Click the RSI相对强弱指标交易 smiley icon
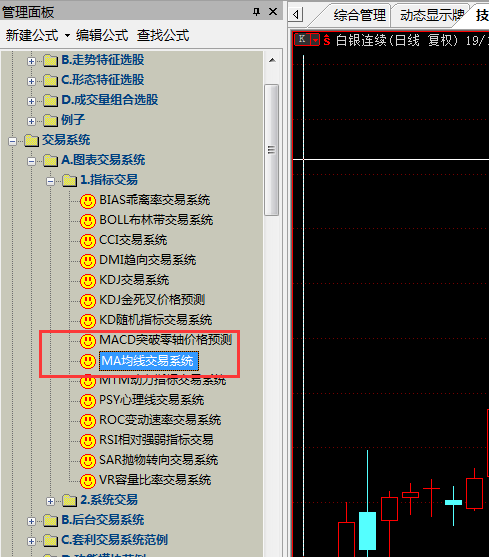 tap(88, 441)
